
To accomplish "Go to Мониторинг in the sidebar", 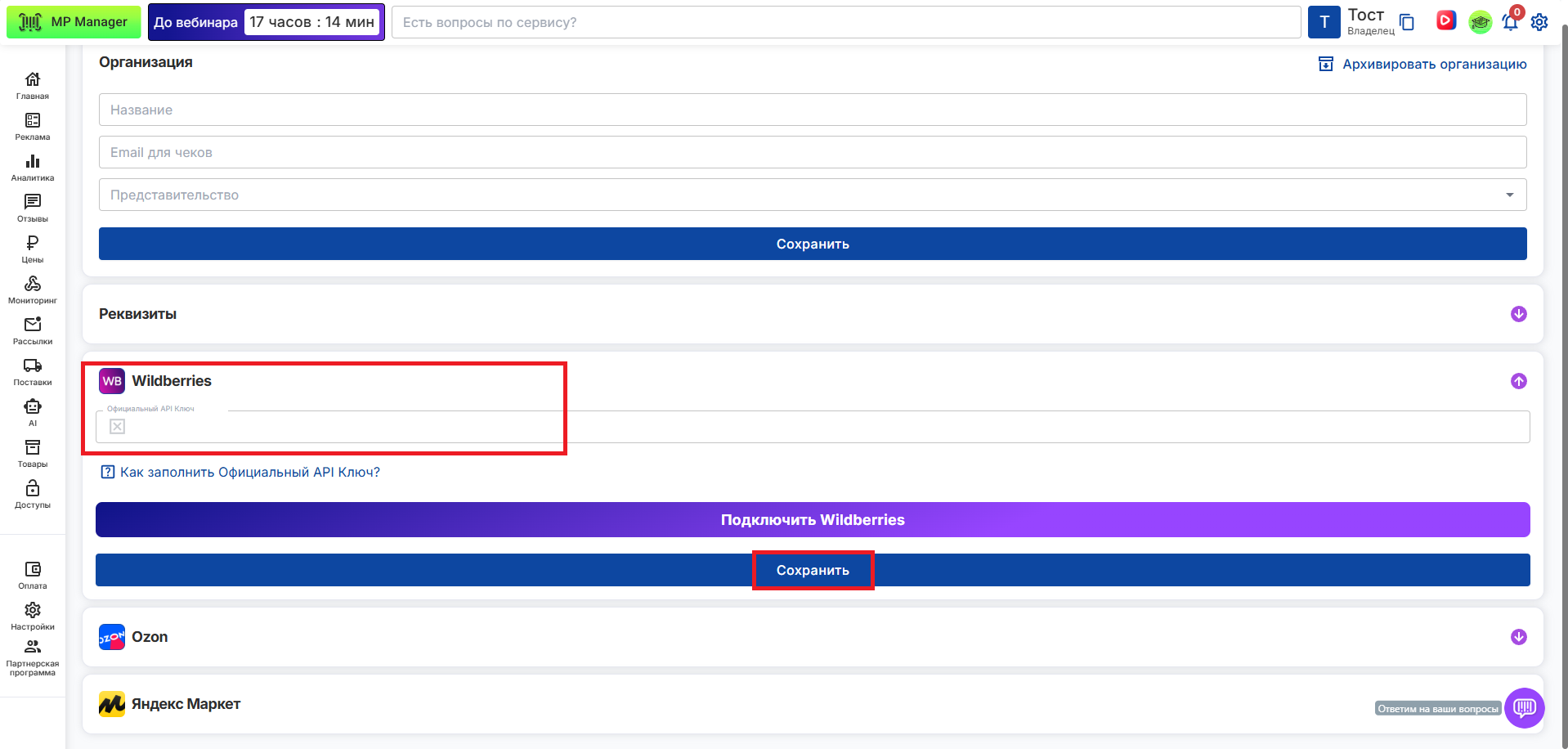I will [x=33, y=289].
